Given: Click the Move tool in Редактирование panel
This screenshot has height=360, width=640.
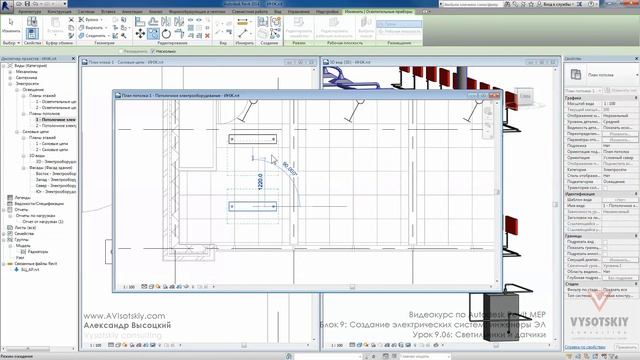Looking at the screenshot, I should pyautogui.click(x=140, y=33).
